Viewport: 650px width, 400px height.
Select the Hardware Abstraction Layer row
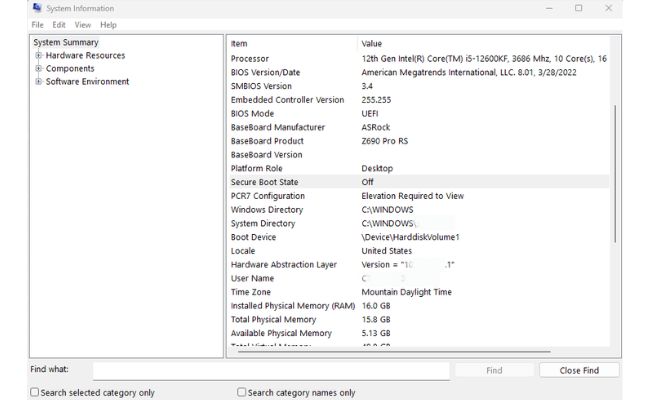(x=419, y=264)
